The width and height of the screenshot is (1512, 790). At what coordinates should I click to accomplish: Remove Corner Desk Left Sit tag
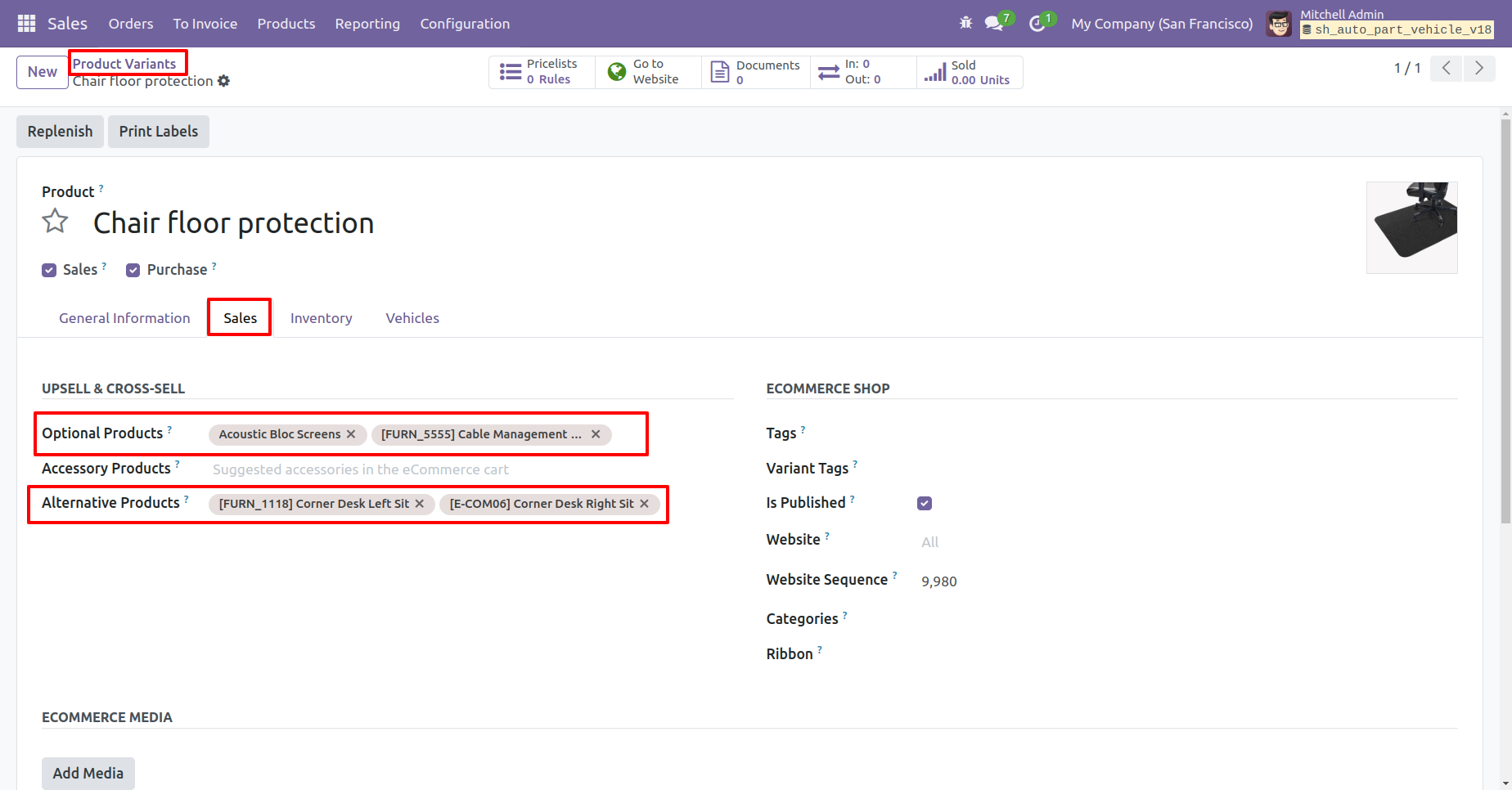(420, 504)
